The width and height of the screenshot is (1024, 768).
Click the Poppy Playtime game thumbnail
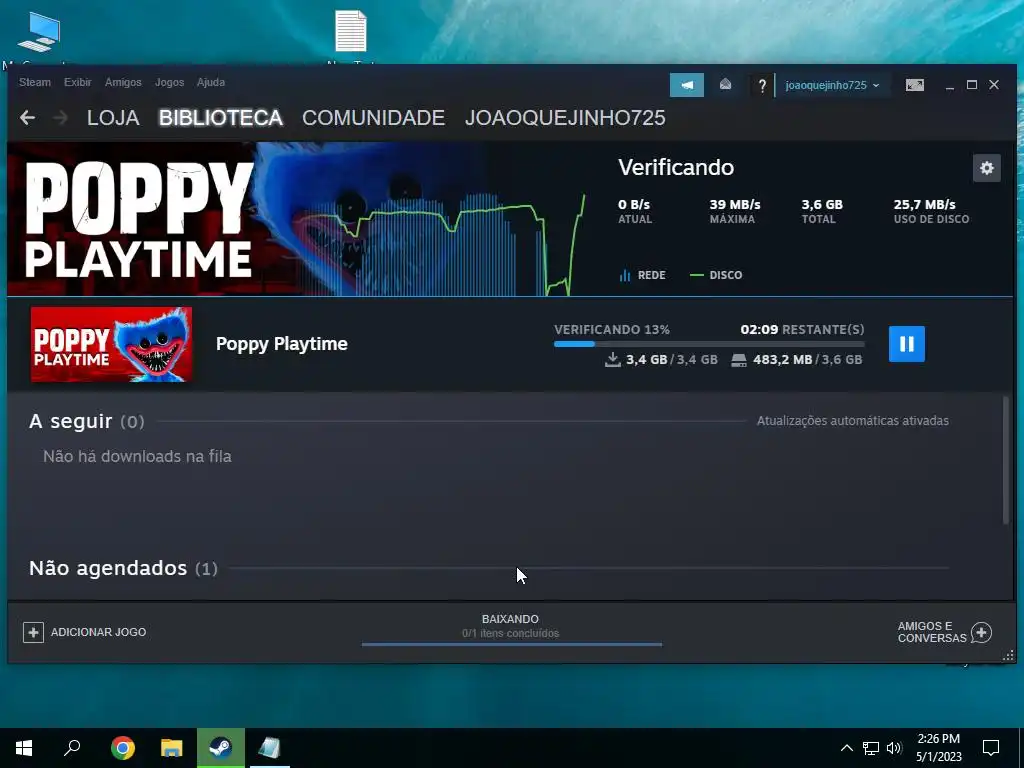[111, 344]
